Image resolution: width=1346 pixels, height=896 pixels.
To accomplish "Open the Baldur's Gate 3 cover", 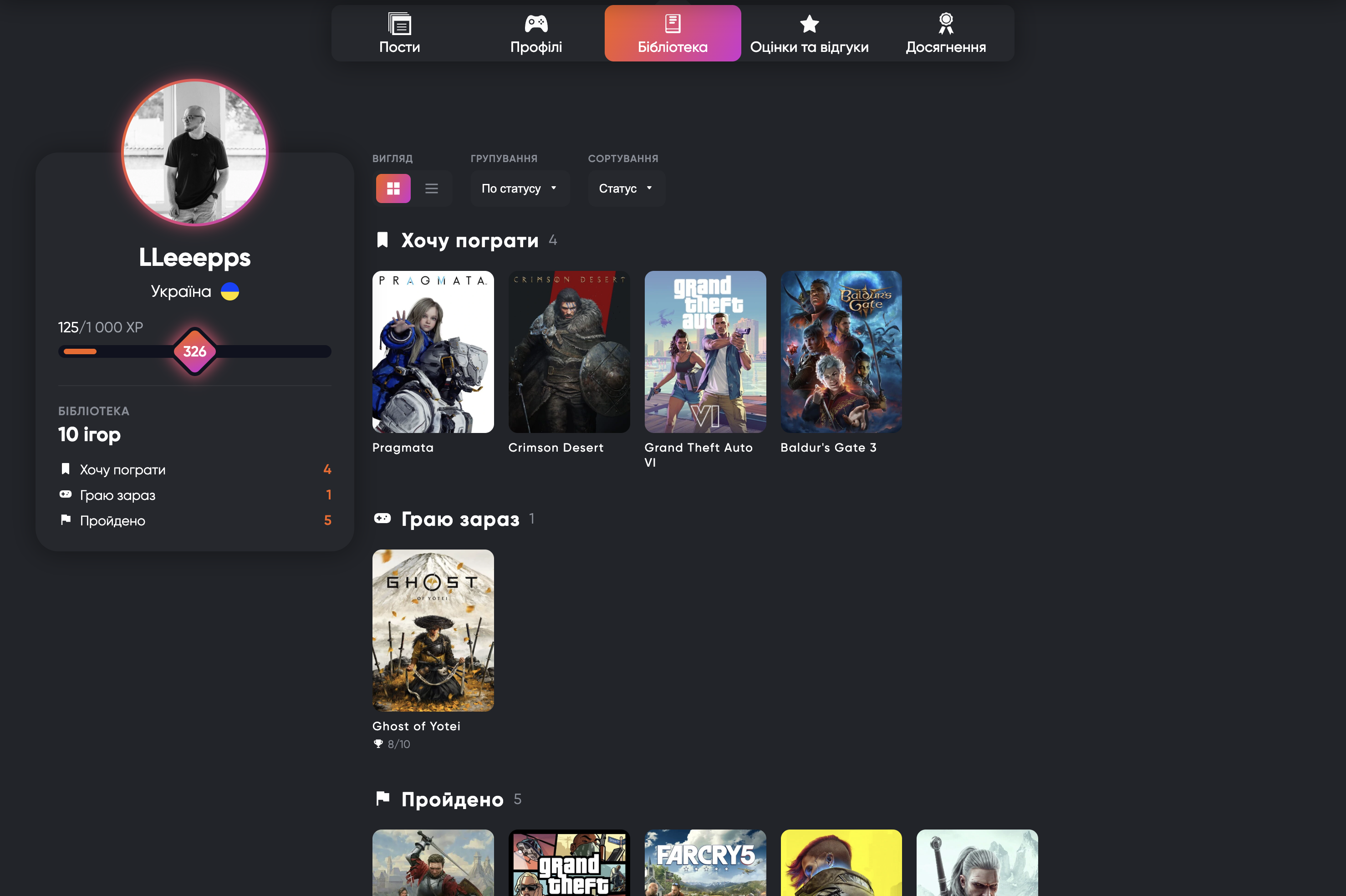I will point(841,351).
